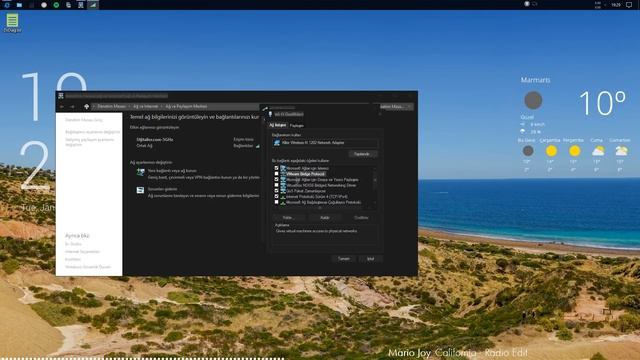Click the component list's vertical scrollbar

pos(375,186)
